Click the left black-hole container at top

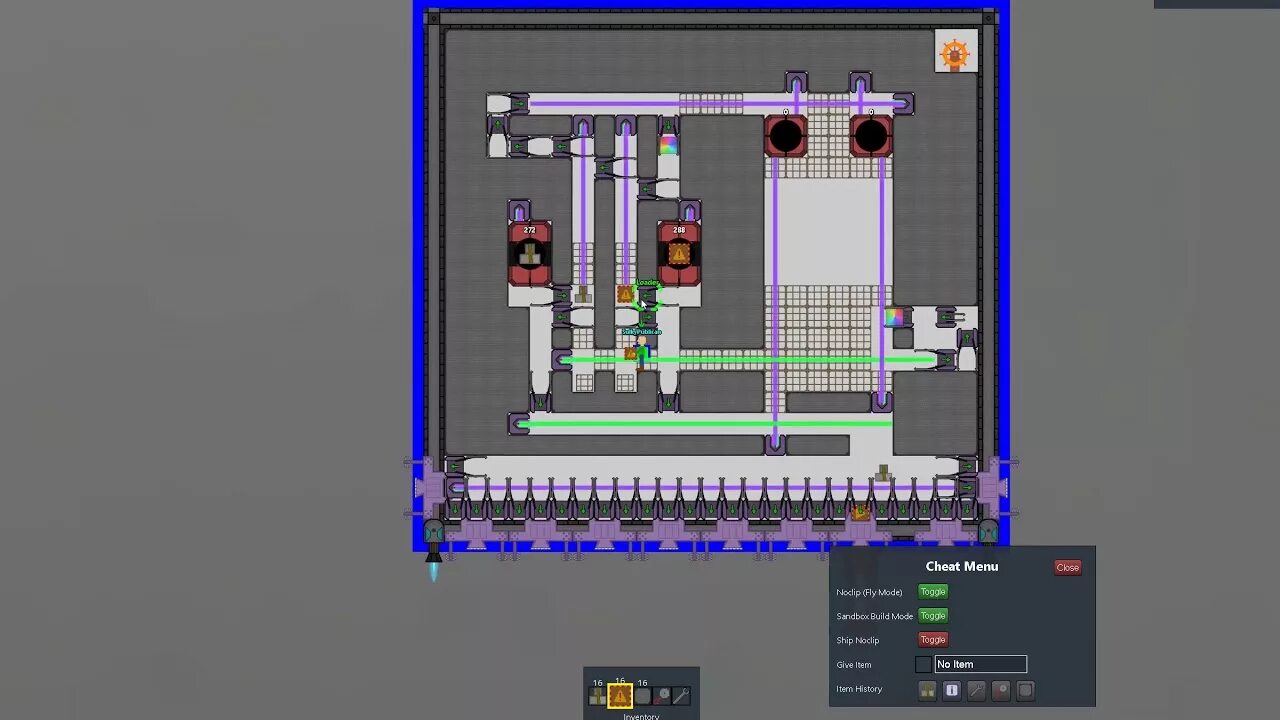coord(786,137)
